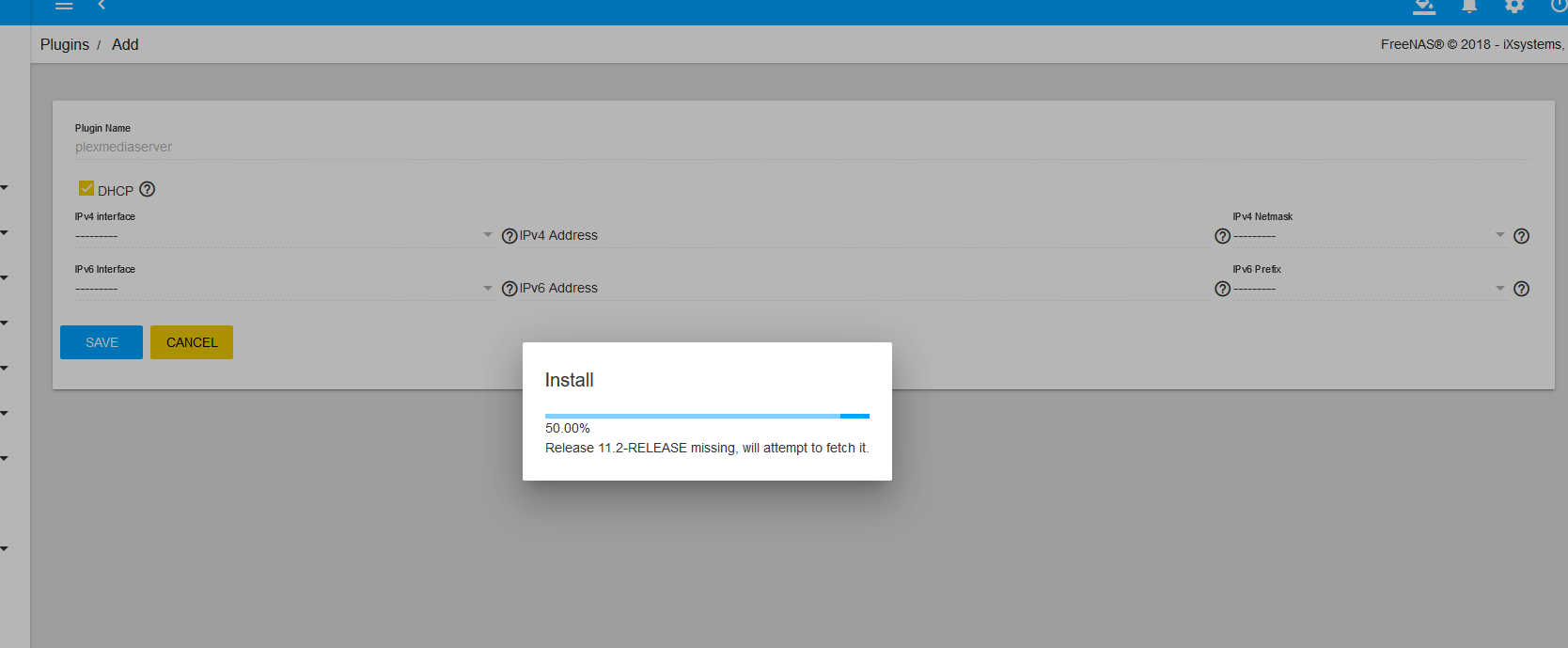Open the notifications bell icon
1568x648 pixels.
pyautogui.click(x=1469, y=7)
